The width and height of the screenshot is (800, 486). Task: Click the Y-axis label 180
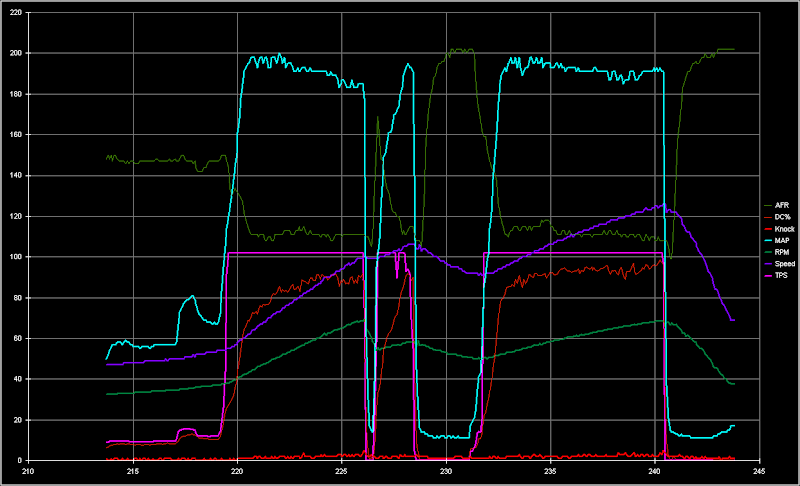coord(16,94)
